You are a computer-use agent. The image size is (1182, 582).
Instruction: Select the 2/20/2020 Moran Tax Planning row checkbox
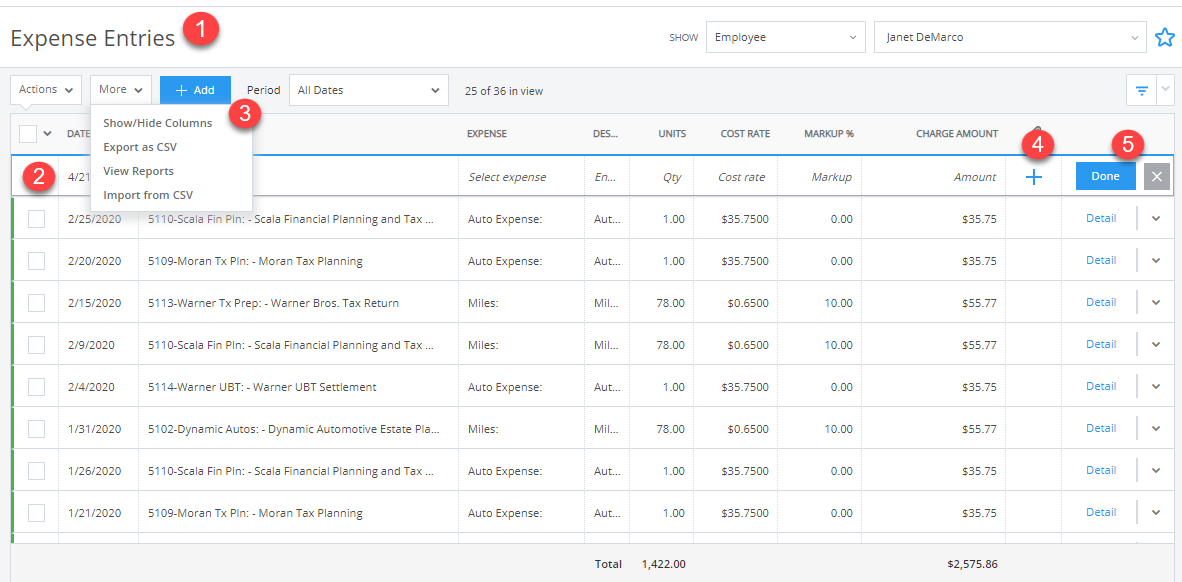point(36,261)
